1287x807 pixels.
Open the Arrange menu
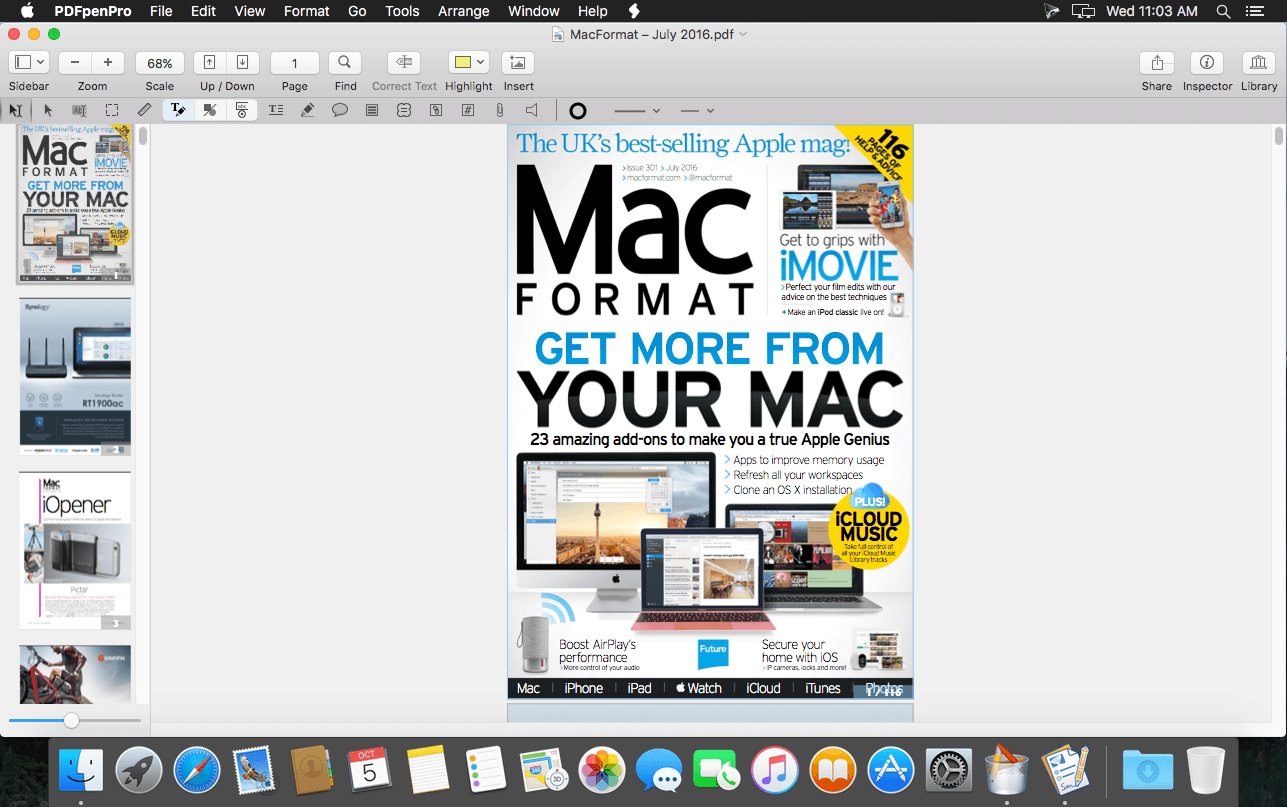463,11
